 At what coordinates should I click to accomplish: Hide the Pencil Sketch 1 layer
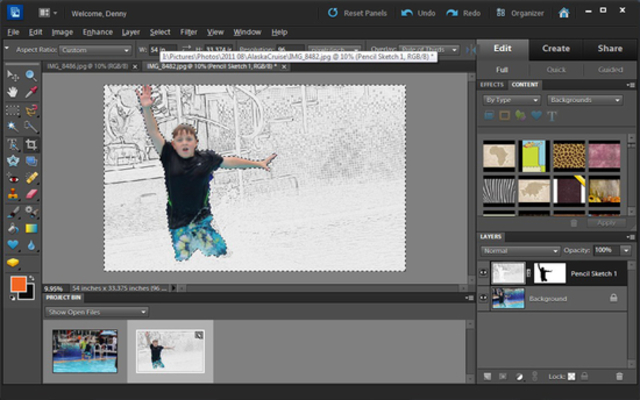pos(484,271)
